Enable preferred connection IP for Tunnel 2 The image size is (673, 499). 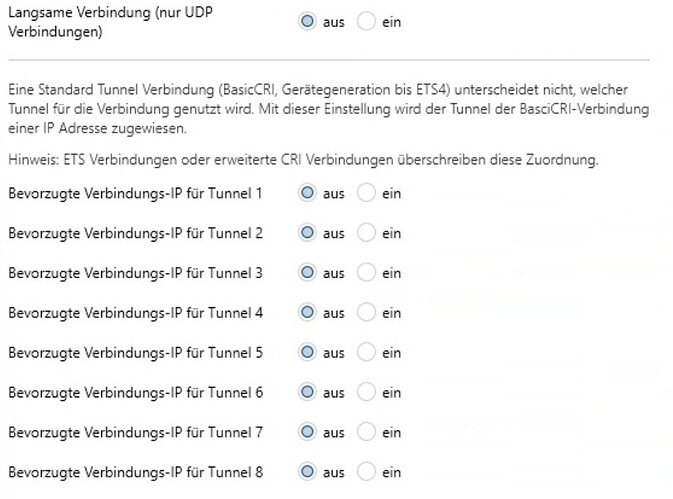click(x=366, y=233)
